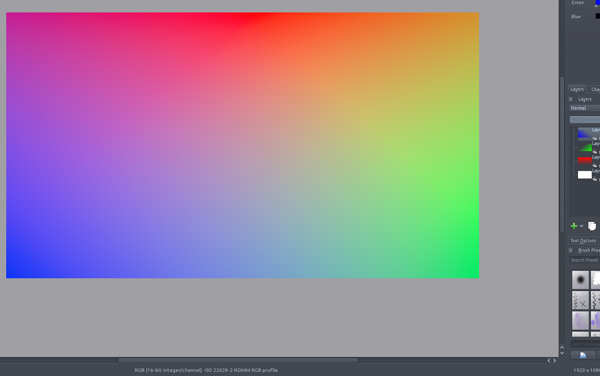
Task: Toggle visibility of the blue layer
Action: (594, 138)
